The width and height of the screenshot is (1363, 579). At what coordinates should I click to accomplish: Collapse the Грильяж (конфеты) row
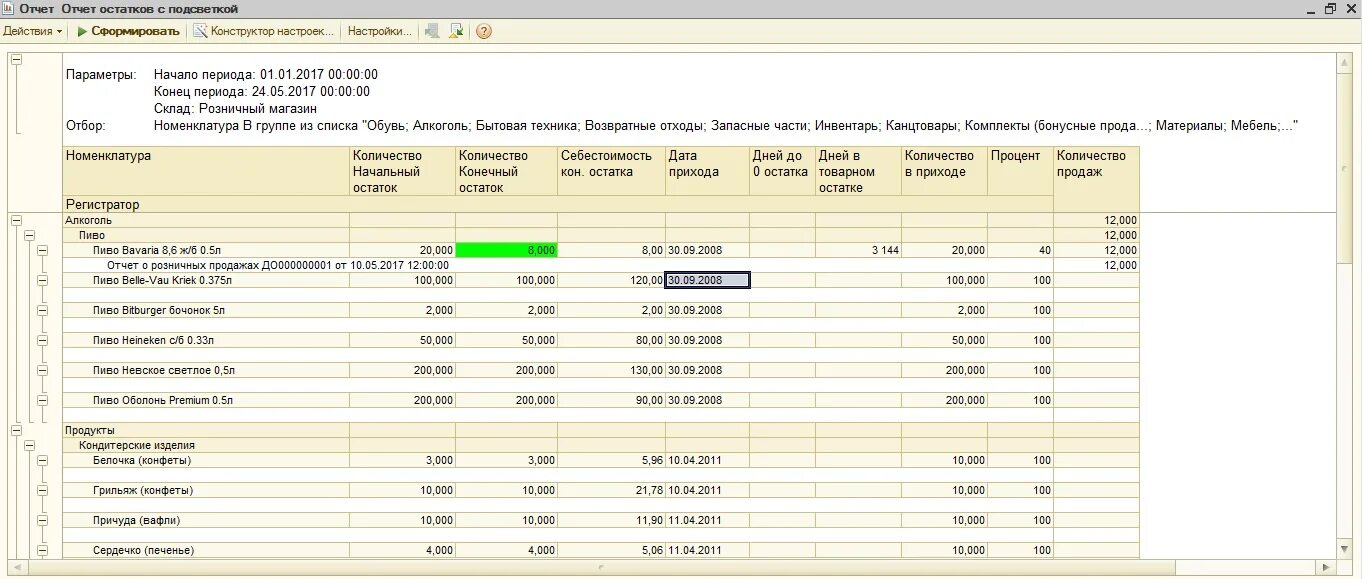(42, 490)
